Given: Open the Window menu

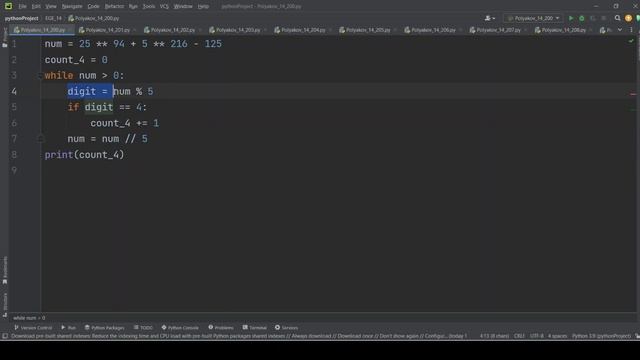Looking at the screenshot, I should pos(183,7).
